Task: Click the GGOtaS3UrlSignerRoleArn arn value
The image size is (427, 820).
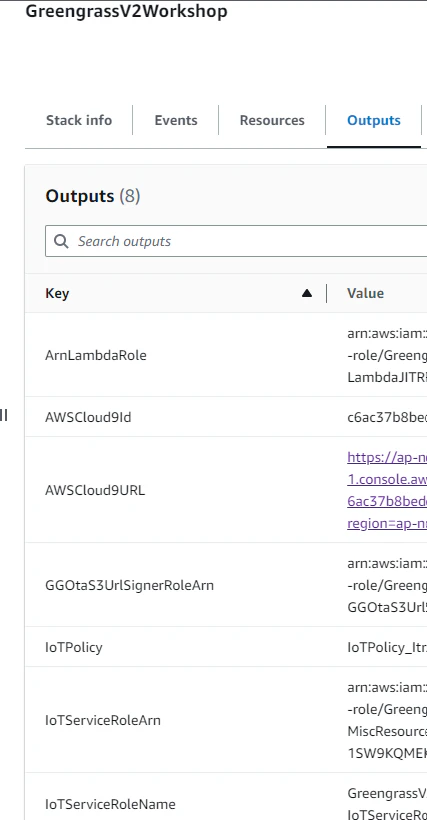Action: click(387, 585)
